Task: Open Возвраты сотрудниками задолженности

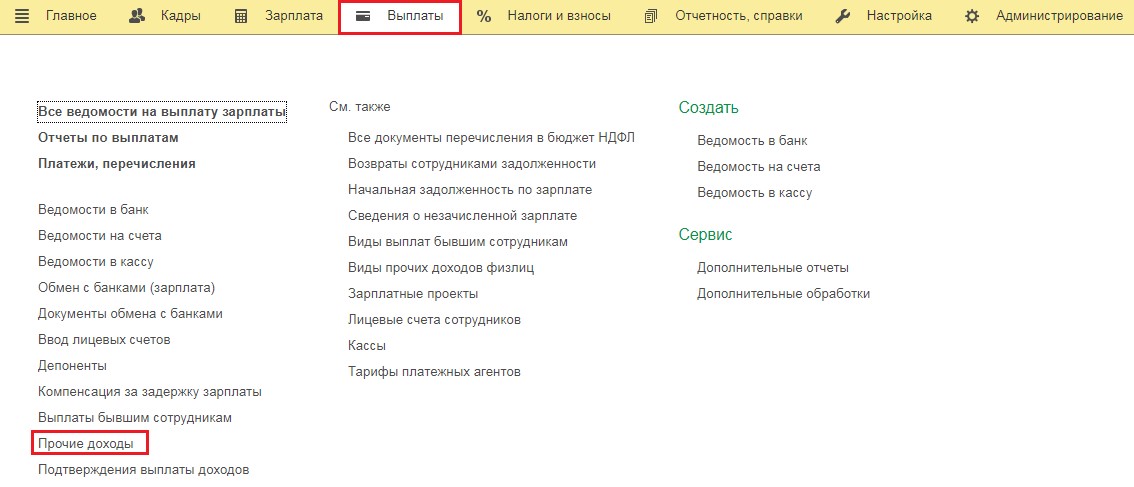Action: point(472,164)
